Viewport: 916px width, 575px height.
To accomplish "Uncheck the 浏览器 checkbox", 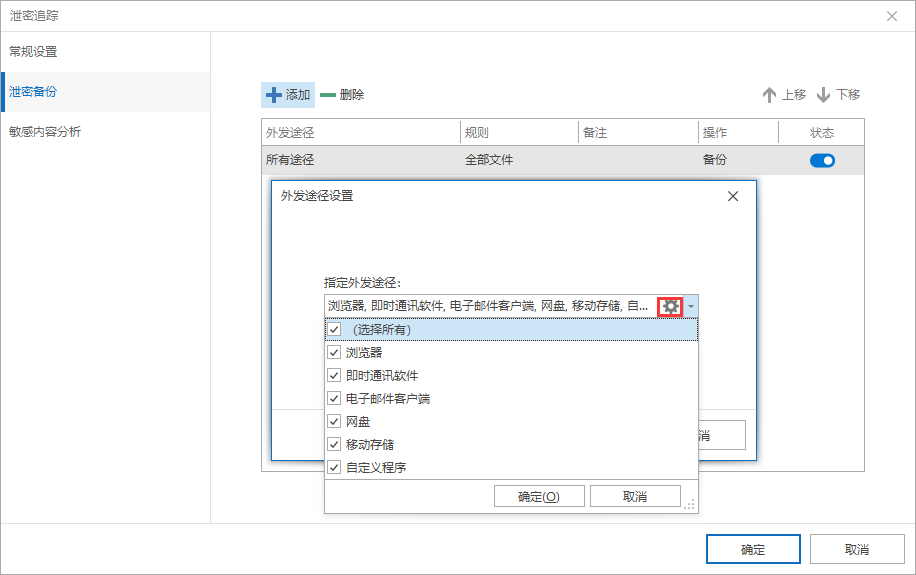I will tap(334, 352).
